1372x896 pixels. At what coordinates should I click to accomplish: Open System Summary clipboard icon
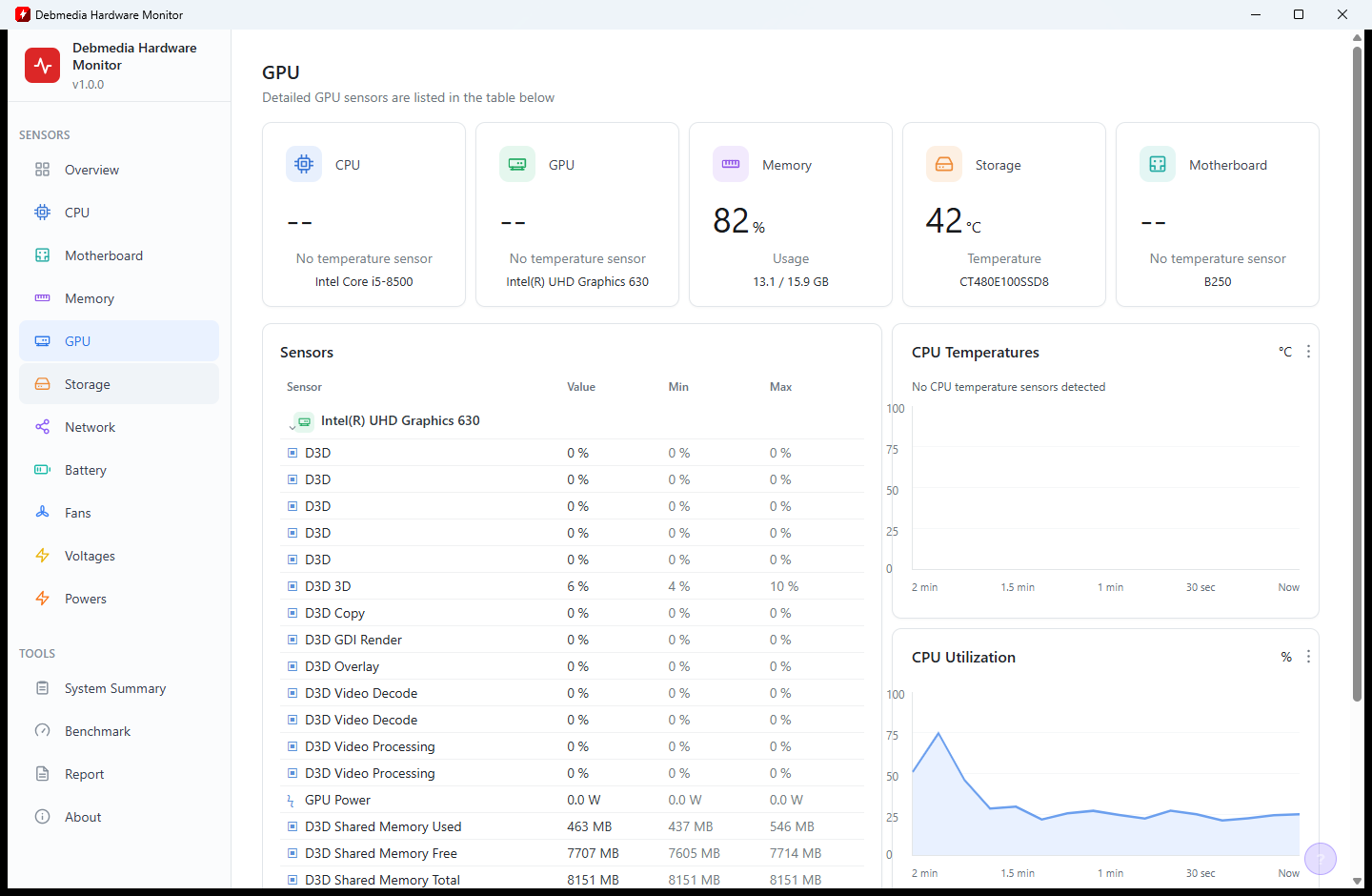42,688
